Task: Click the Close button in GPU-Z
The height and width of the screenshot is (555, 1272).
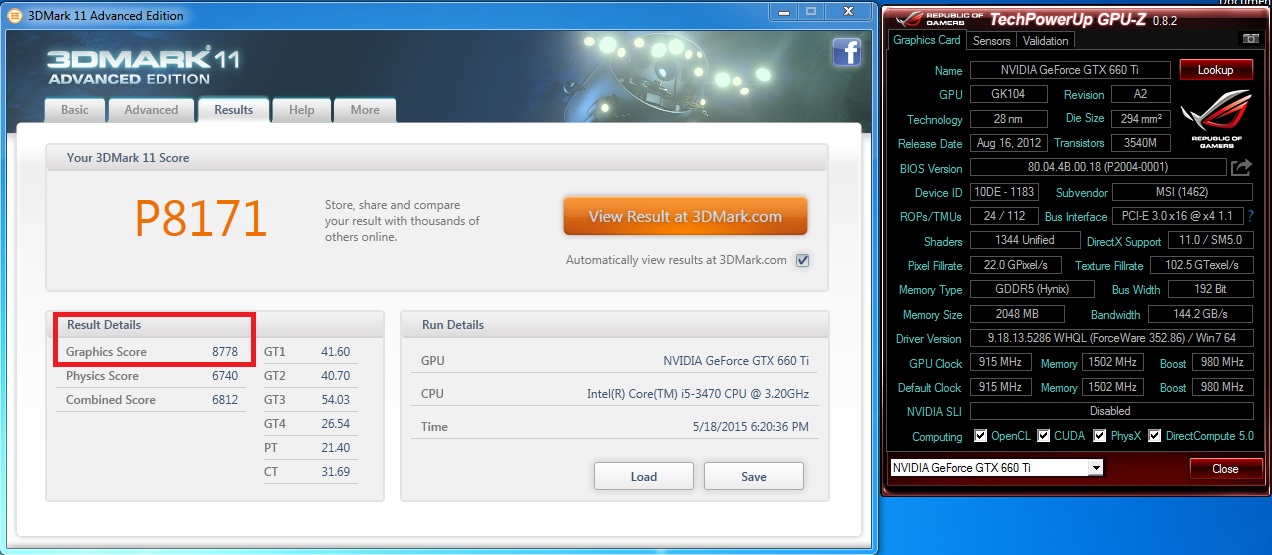Action: (1225, 468)
